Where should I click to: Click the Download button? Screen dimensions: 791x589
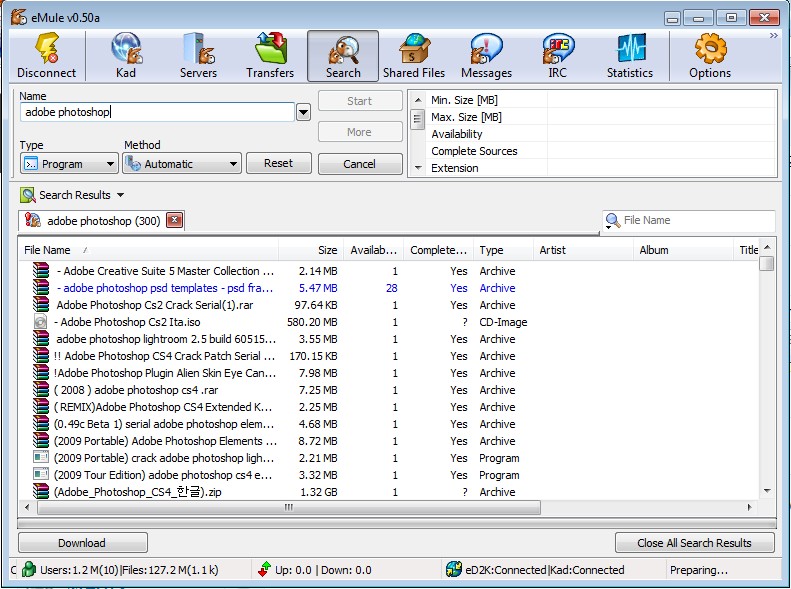(82, 543)
